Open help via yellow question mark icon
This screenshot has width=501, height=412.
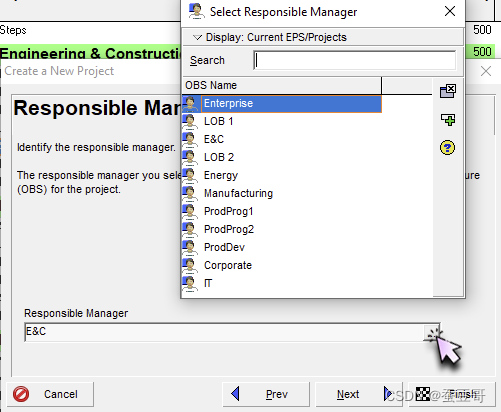click(447, 148)
